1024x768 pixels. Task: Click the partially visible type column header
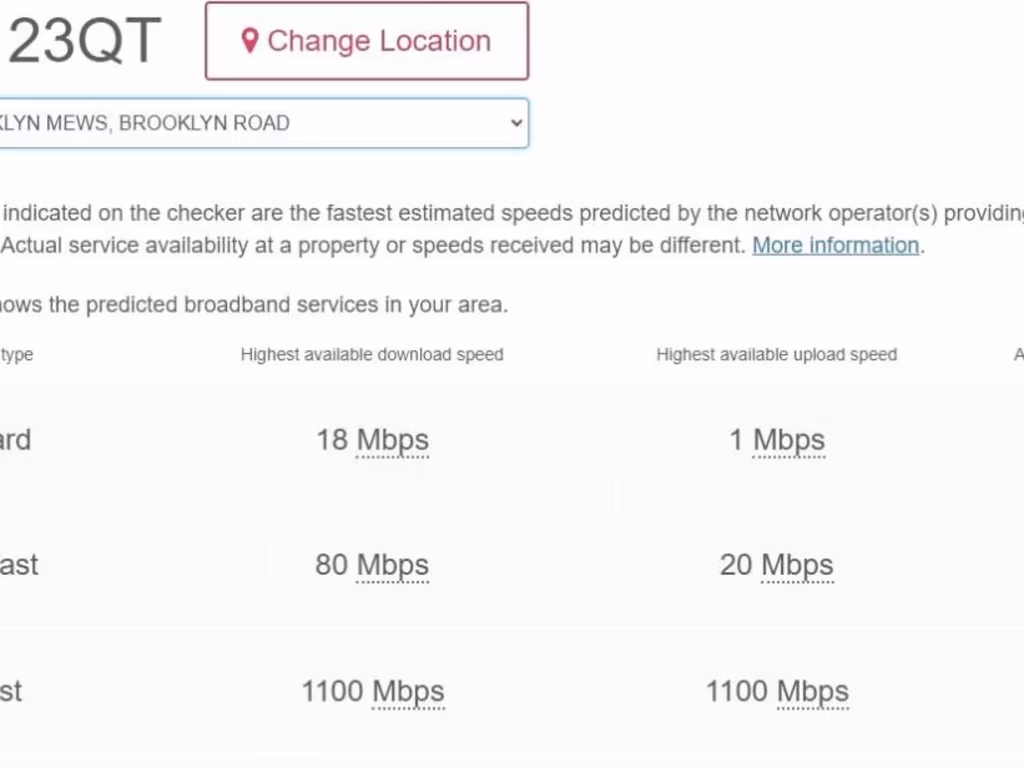coord(16,354)
